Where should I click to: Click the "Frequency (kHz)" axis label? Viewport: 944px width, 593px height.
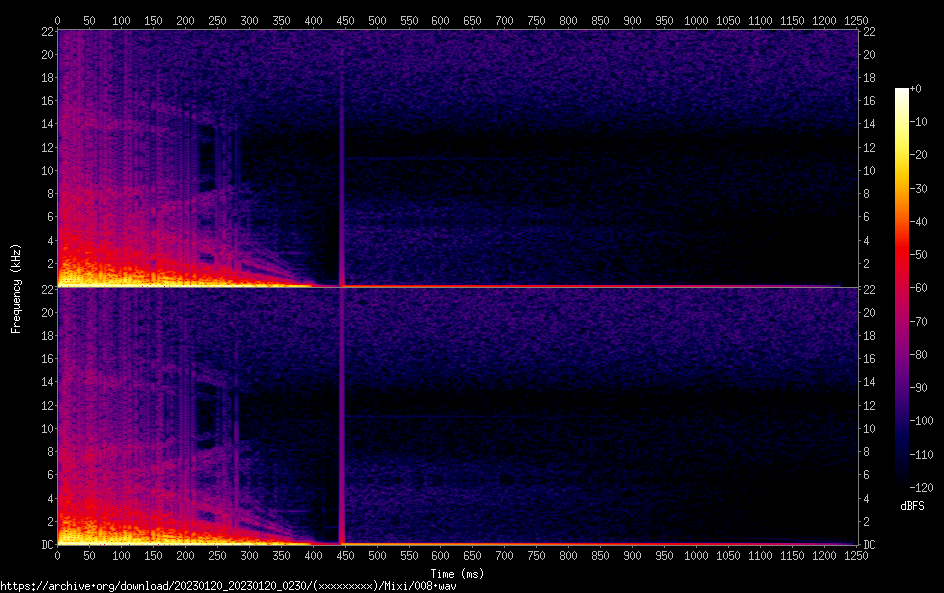point(16,287)
